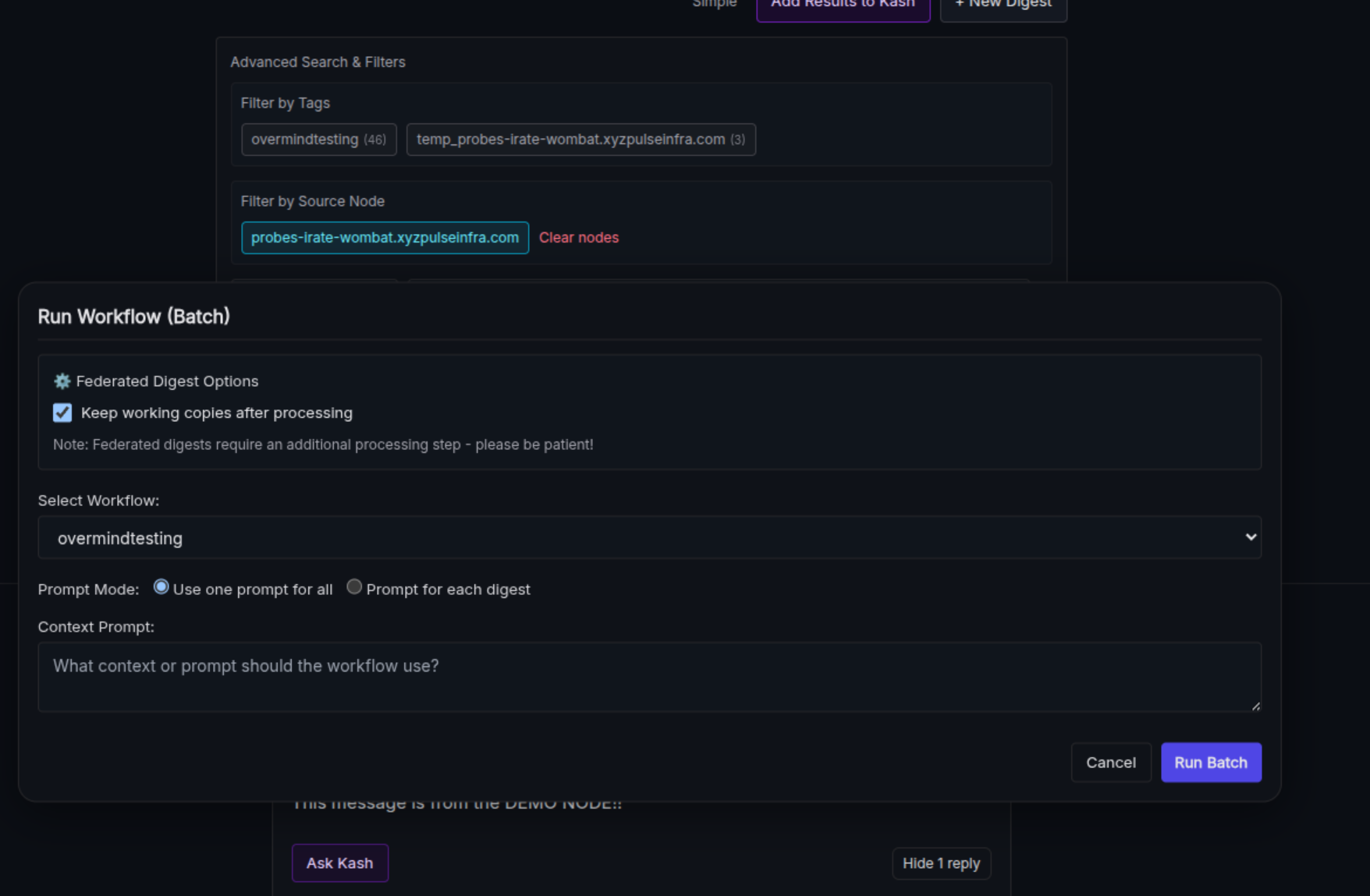Click the Ask Kash button
This screenshot has height=896, width=1370.
pyautogui.click(x=339, y=863)
